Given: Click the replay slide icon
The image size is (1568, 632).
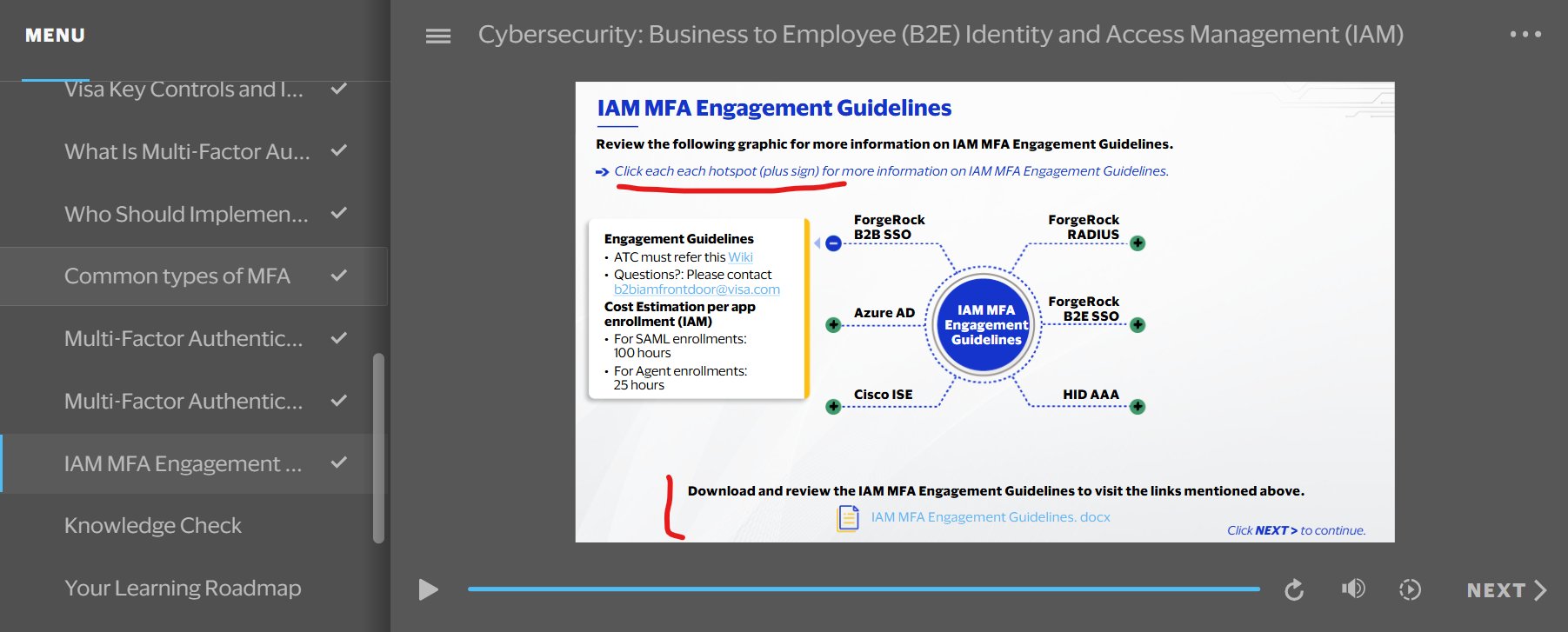Looking at the screenshot, I should 1294,590.
